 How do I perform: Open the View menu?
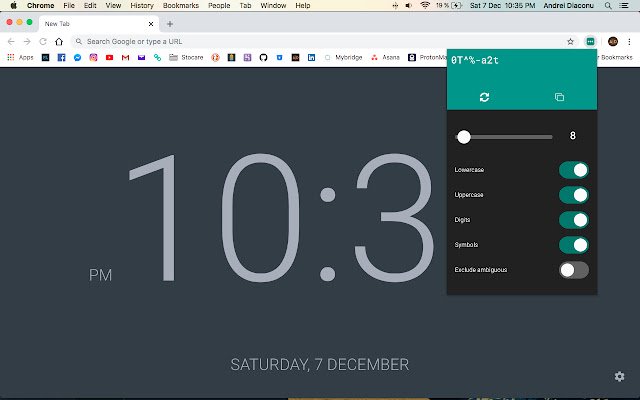tap(113, 6)
